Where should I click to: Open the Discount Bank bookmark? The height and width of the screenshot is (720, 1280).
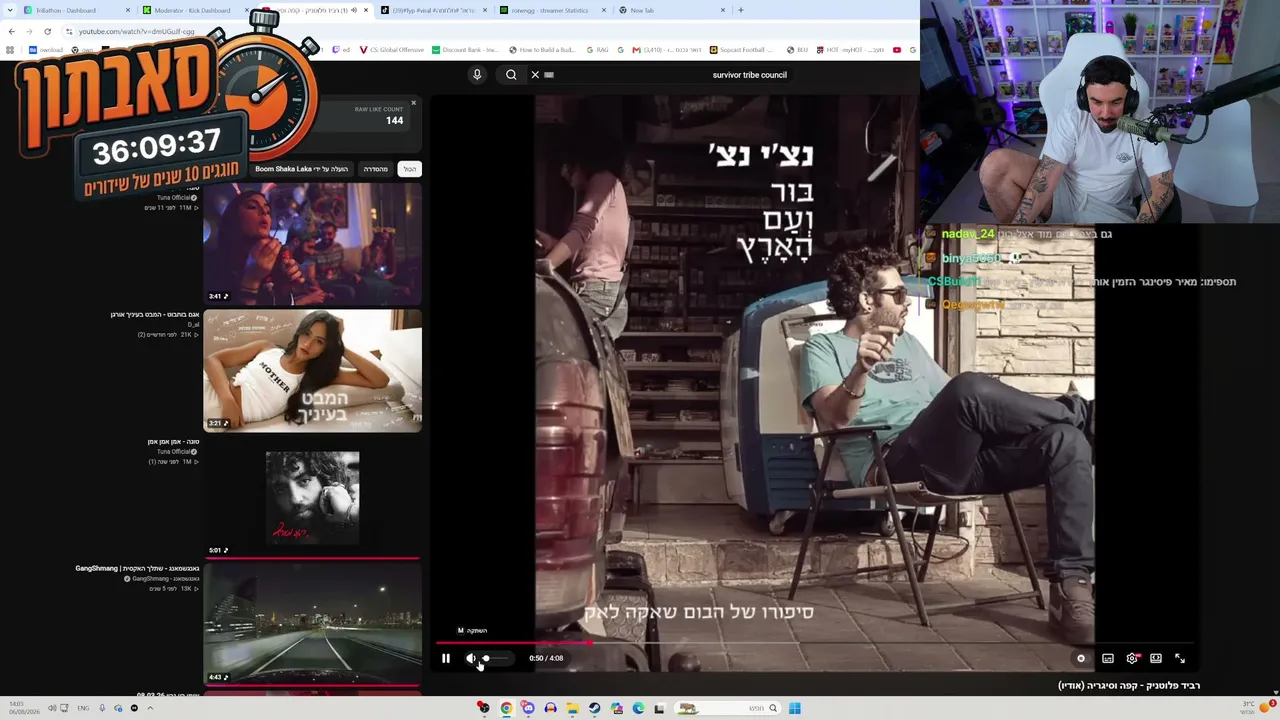[x=466, y=50]
